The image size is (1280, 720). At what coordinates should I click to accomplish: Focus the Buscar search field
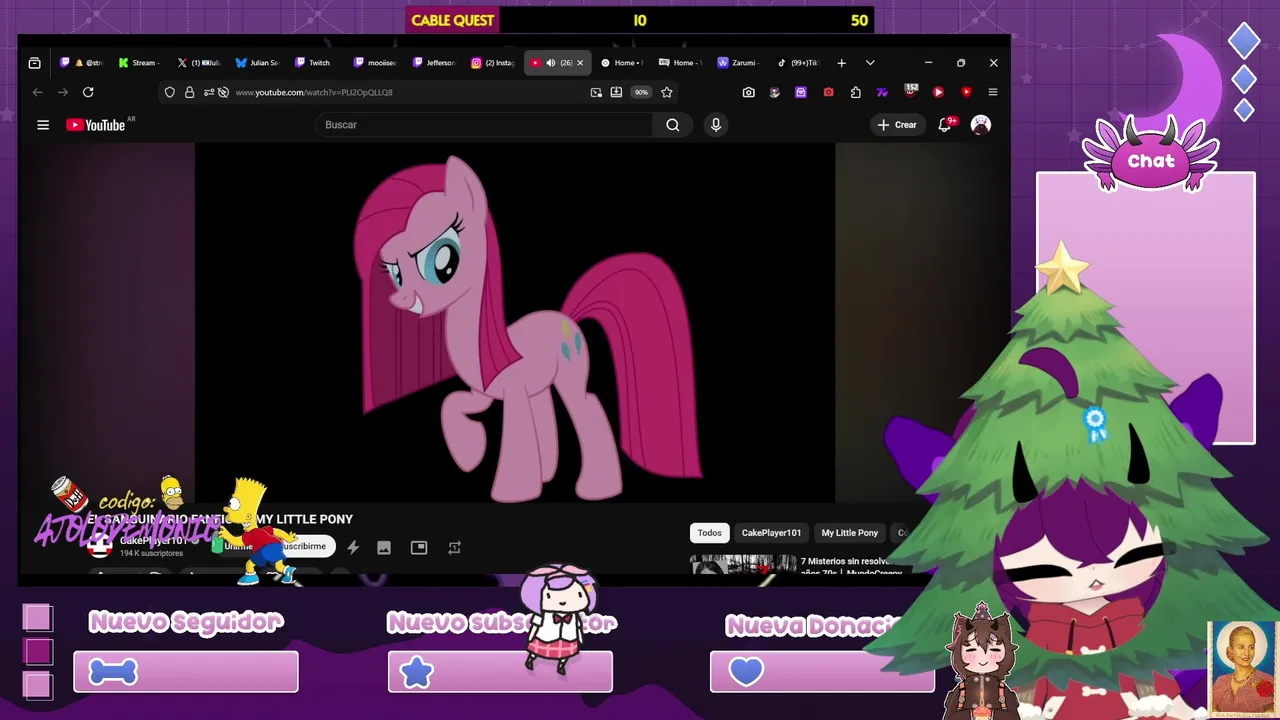click(484, 125)
